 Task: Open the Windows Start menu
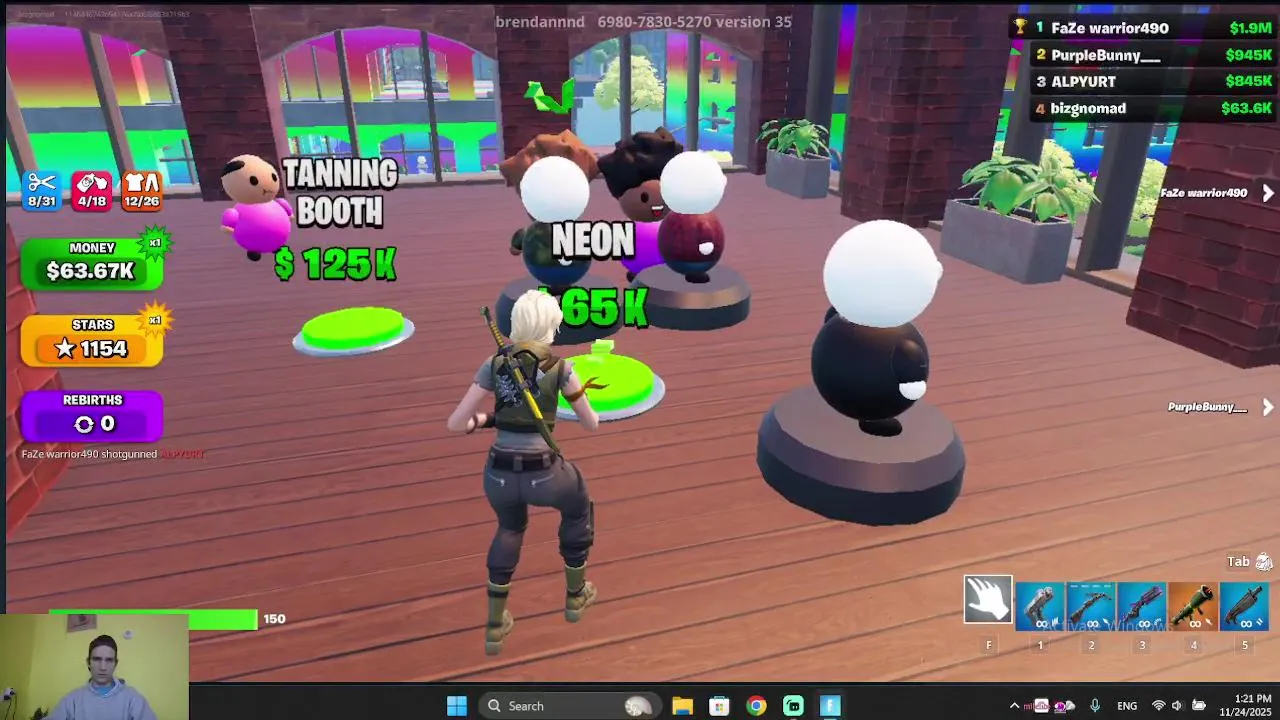(x=457, y=706)
